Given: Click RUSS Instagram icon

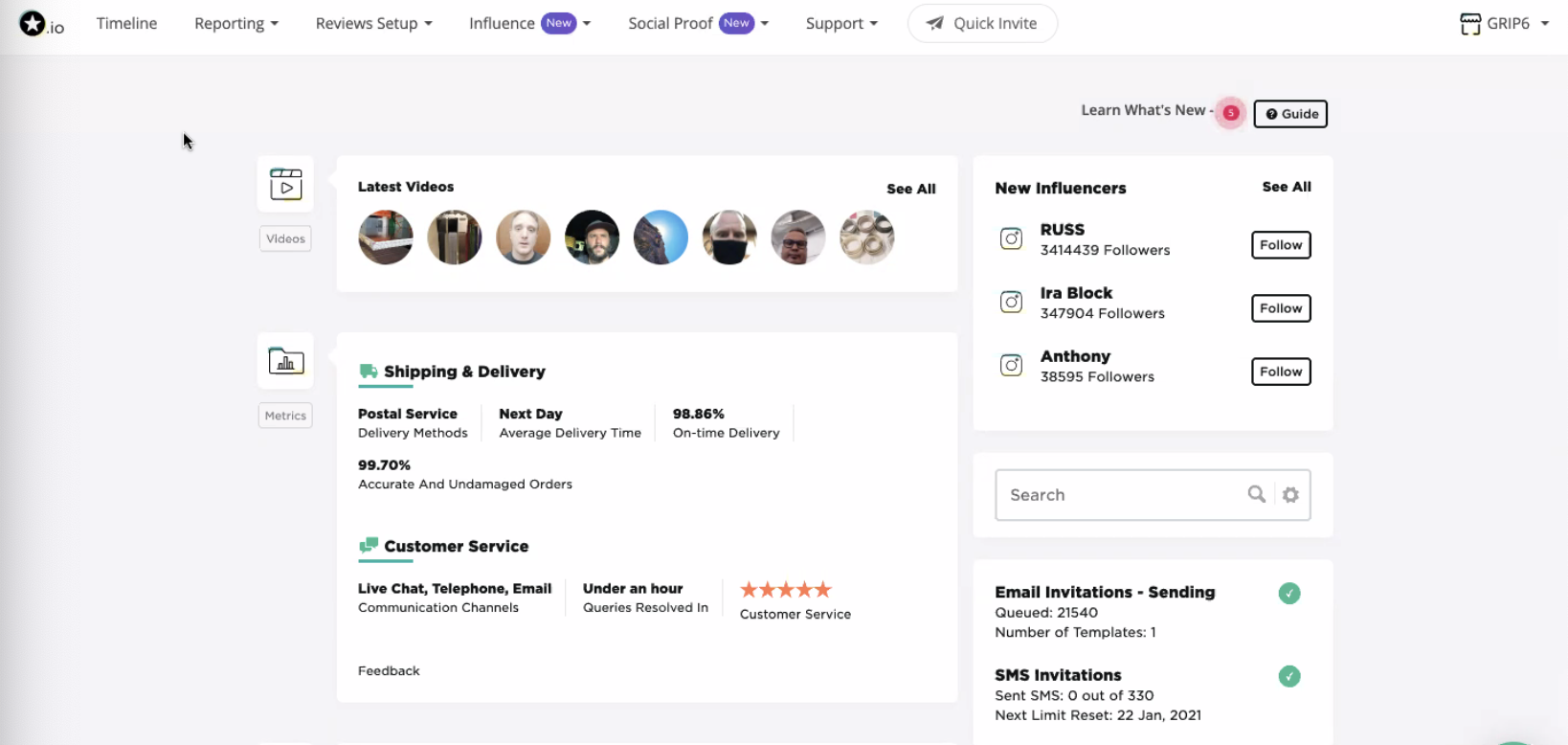Looking at the screenshot, I should (1011, 238).
